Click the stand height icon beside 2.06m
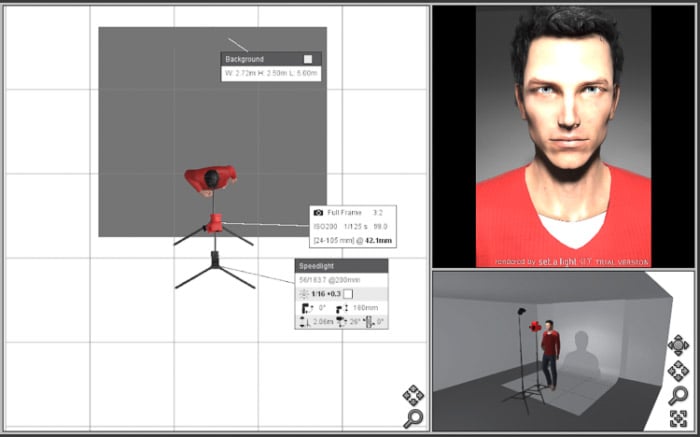The image size is (700, 437). pos(304,322)
